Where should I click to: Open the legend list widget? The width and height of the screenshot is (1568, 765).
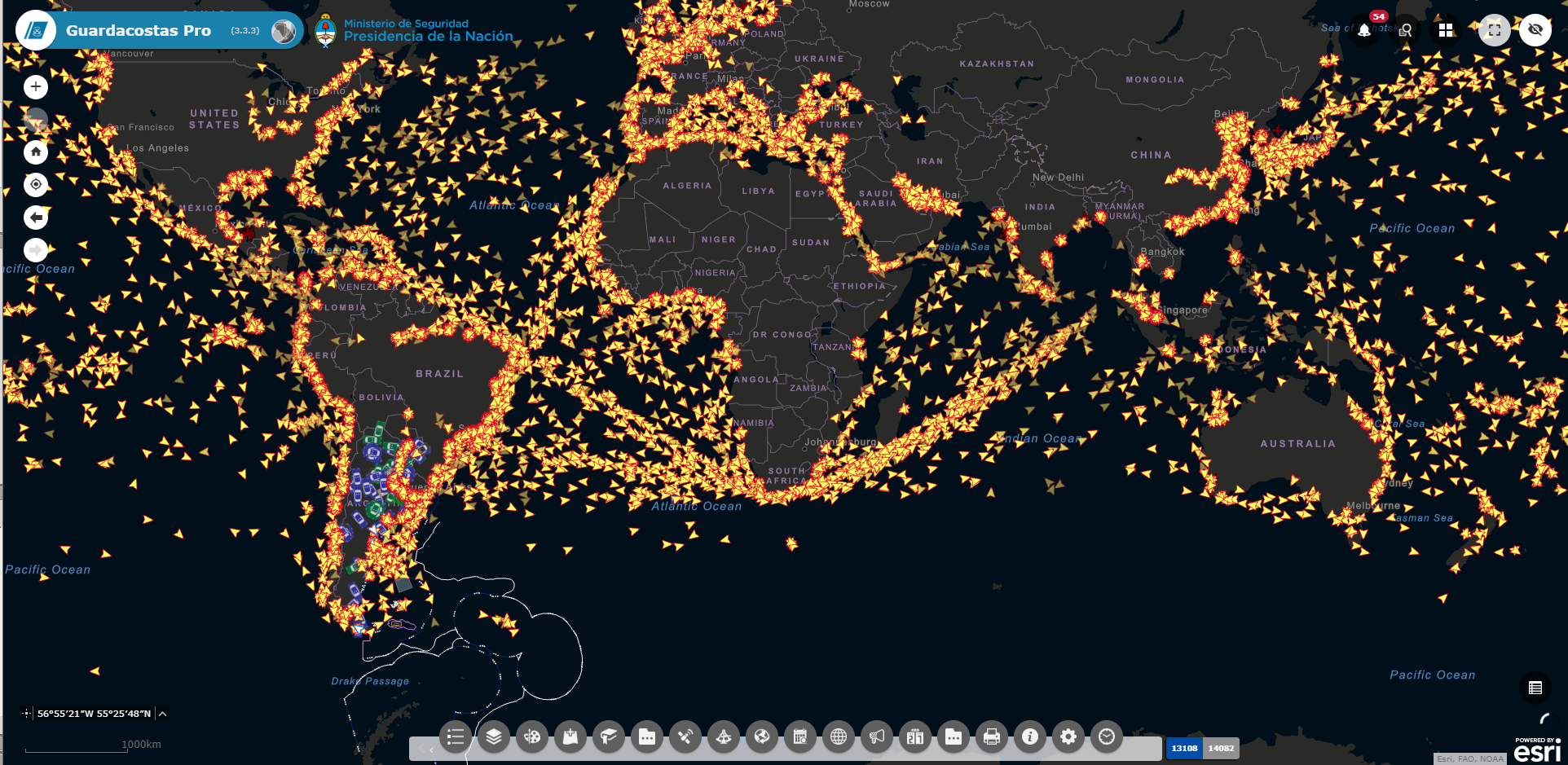(x=456, y=736)
